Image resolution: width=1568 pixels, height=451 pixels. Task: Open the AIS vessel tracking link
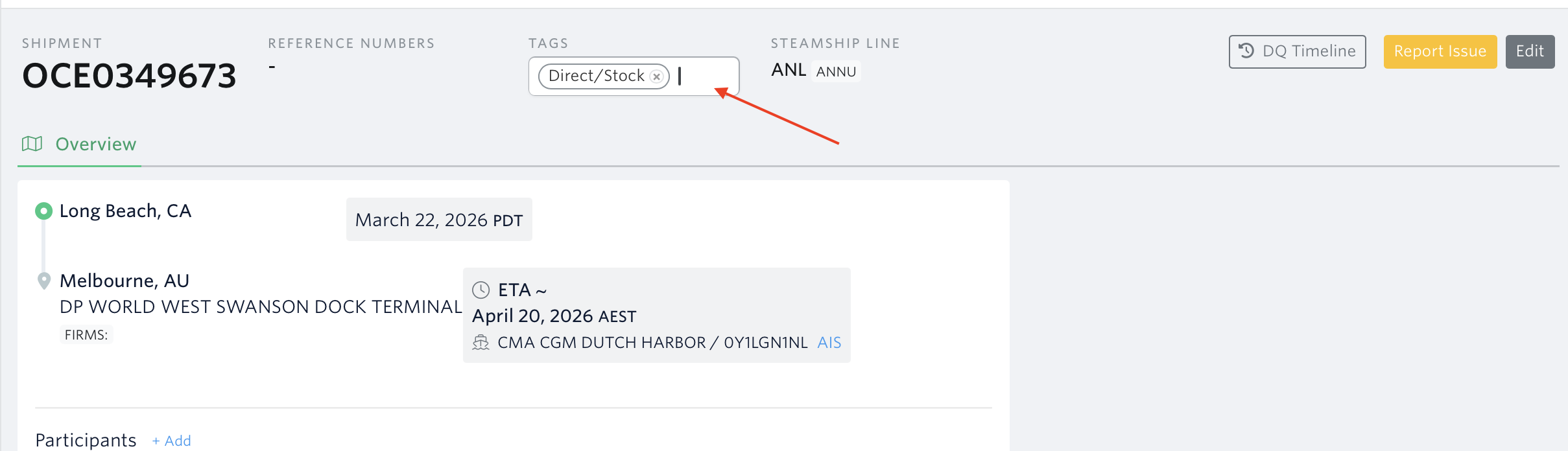pyautogui.click(x=829, y=342)
